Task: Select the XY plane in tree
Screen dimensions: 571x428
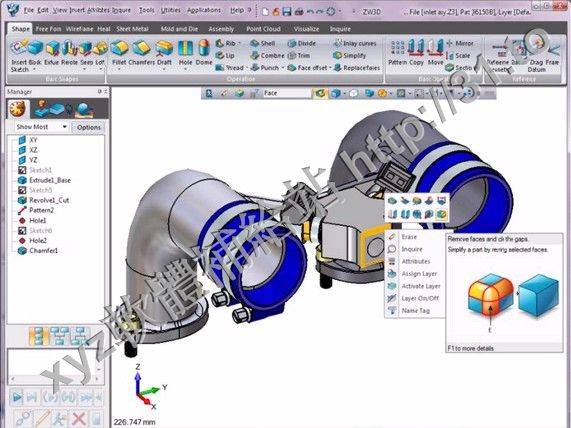Action: click(28, 140)
